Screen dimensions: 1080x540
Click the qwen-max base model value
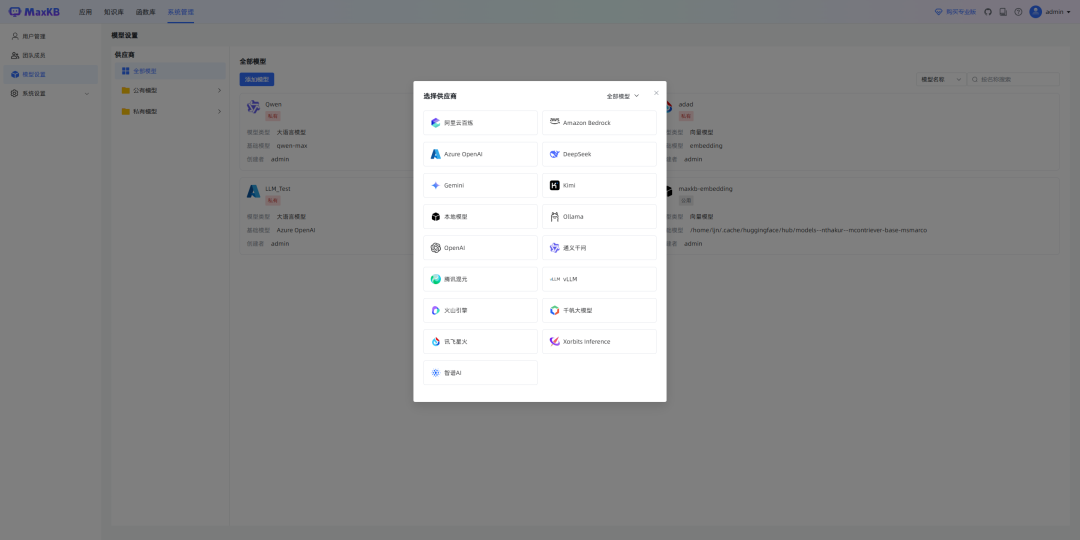[292, 146]
